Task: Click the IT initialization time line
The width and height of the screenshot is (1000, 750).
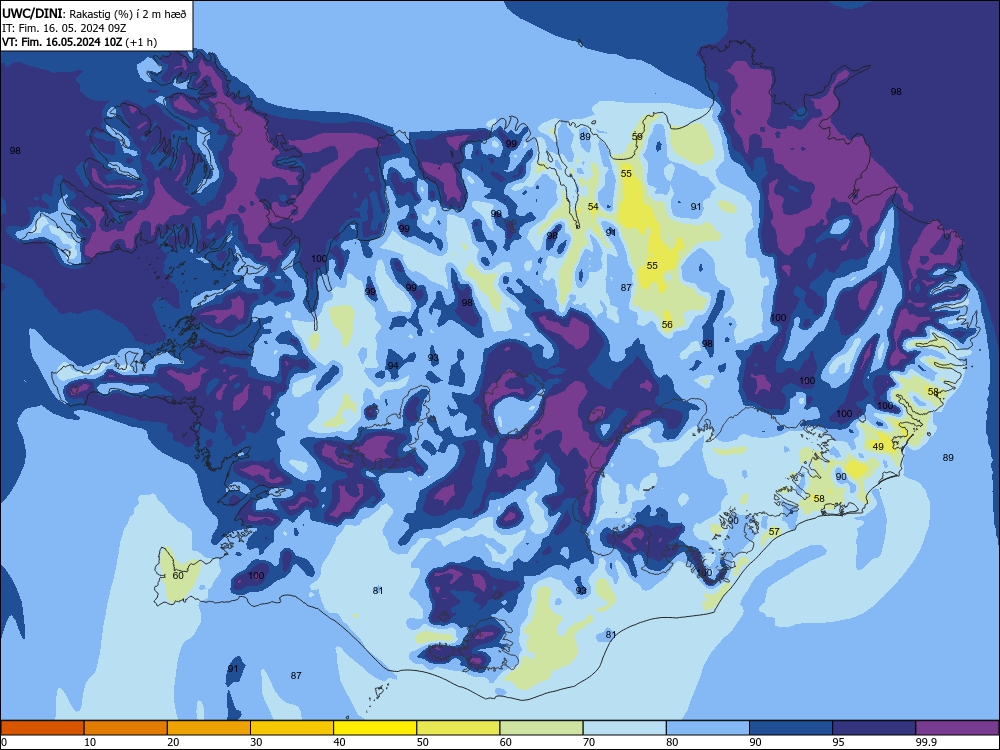Action: coord(64,28)
